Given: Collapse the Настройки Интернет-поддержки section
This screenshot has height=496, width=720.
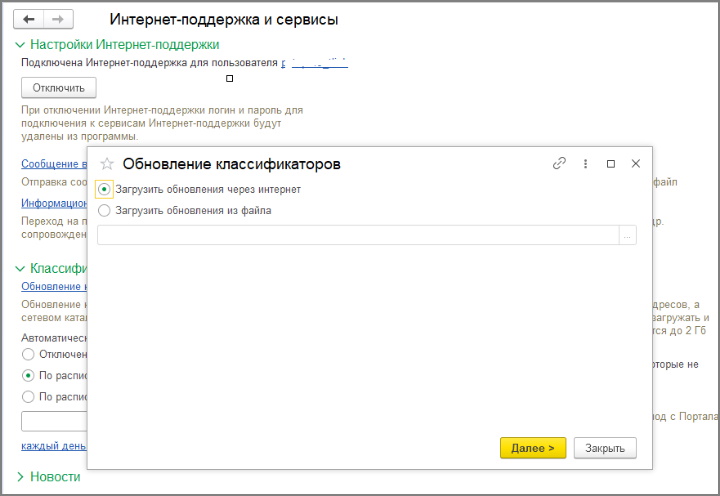Looking at the screenshot, I should pyautogui.click(x=19, y=45).
